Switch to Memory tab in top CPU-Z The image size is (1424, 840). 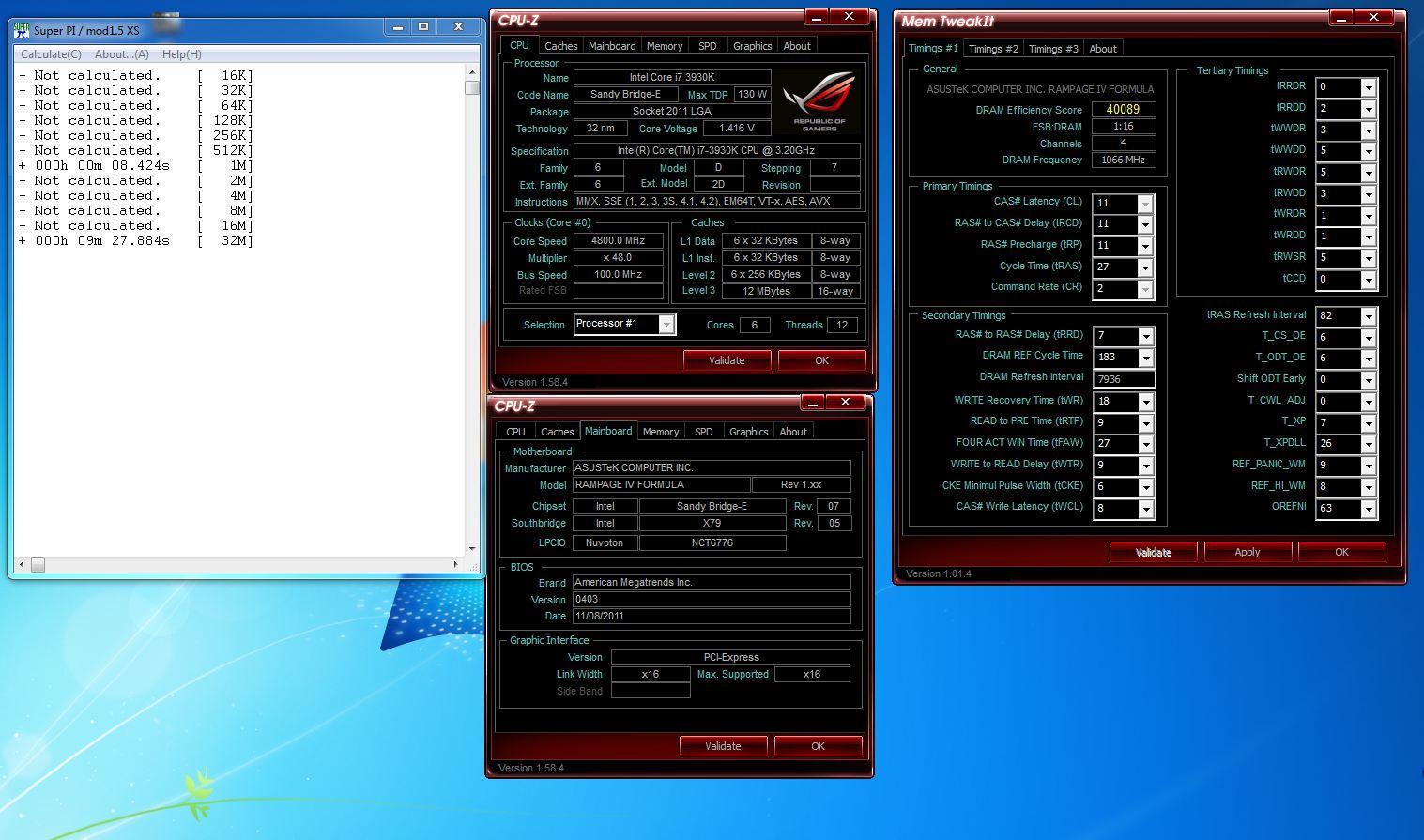665,46
